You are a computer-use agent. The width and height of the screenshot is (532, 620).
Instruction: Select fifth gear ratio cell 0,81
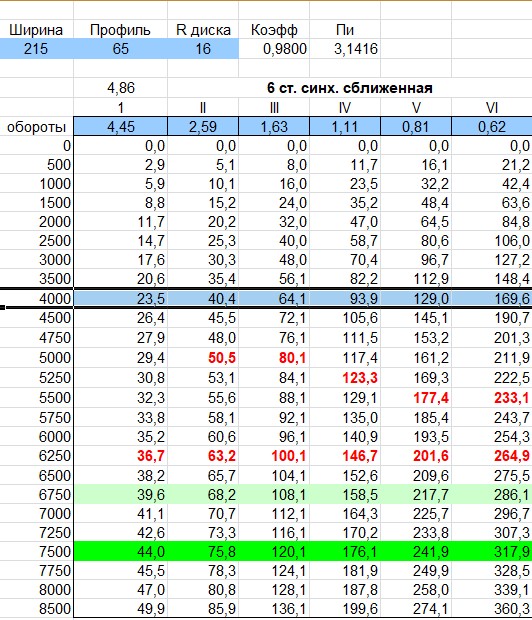[x=416, y=127]
